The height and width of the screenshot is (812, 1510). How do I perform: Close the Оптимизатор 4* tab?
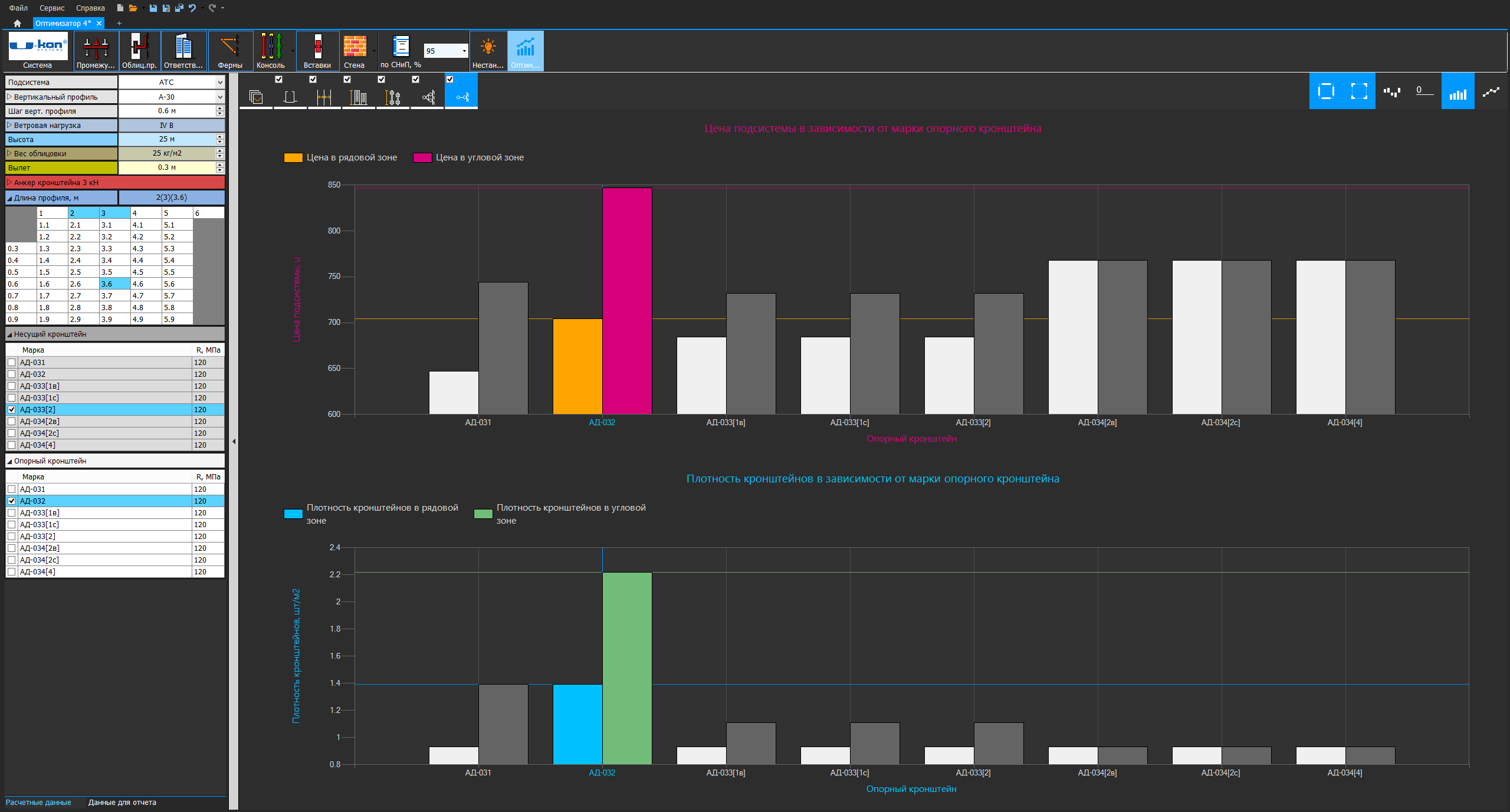tap(99, 24)
